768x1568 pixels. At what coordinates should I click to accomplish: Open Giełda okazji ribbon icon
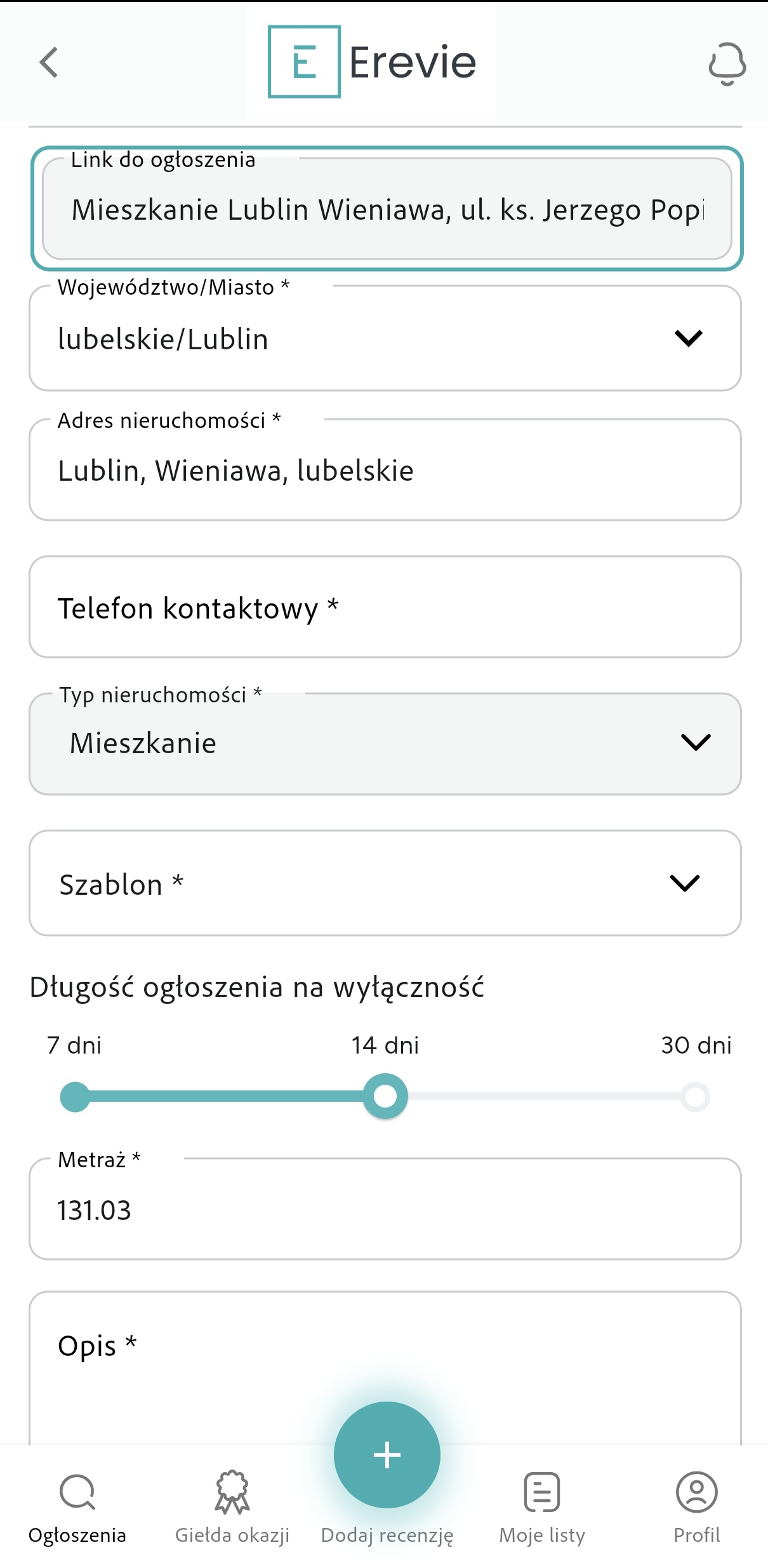point(232,1492)
